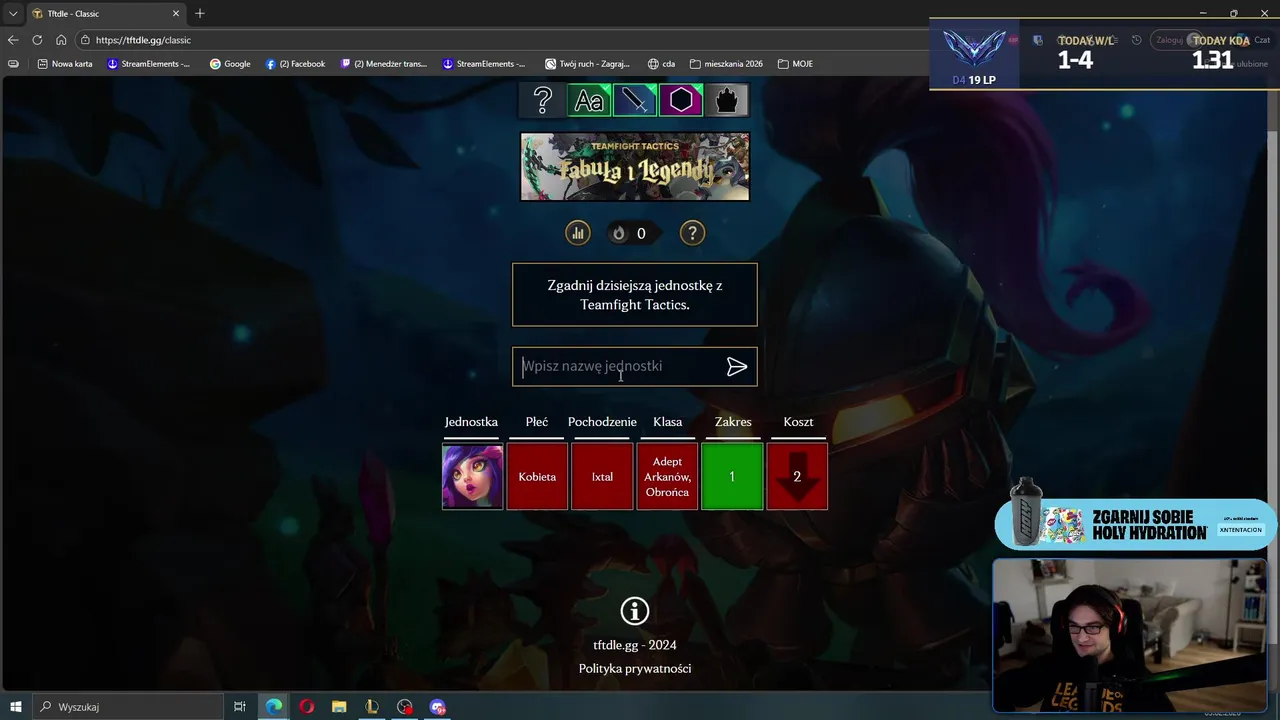Open the round help question mark

tap(692, 233)
